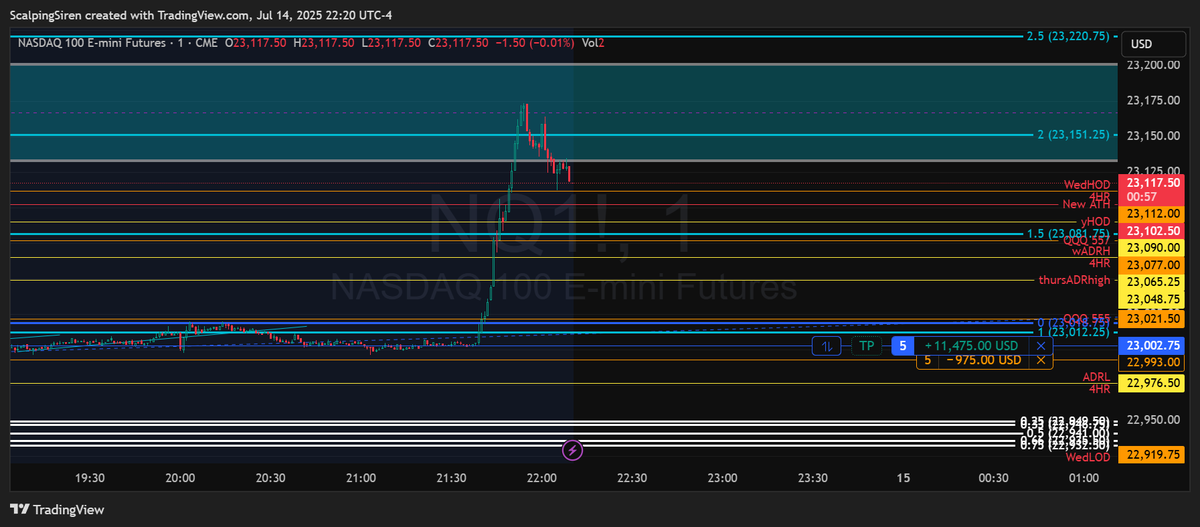Click the open price value in the legend
1200x527 pixels.
click(x=260, y=43)
